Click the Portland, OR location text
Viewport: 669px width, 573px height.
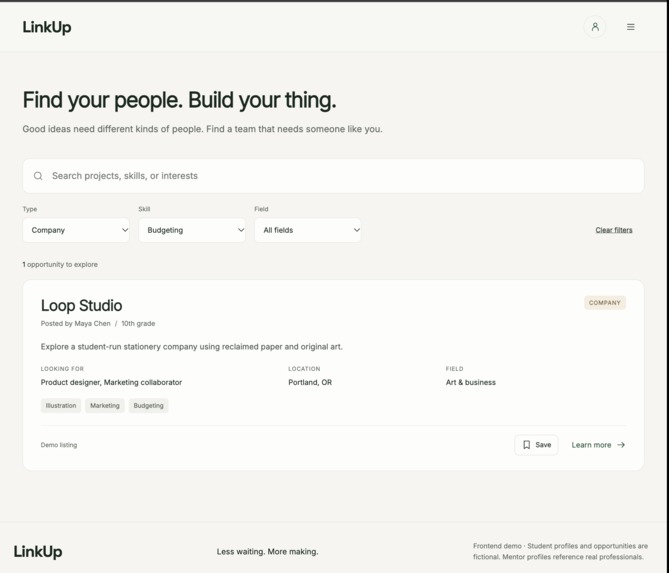coord(310,382)
